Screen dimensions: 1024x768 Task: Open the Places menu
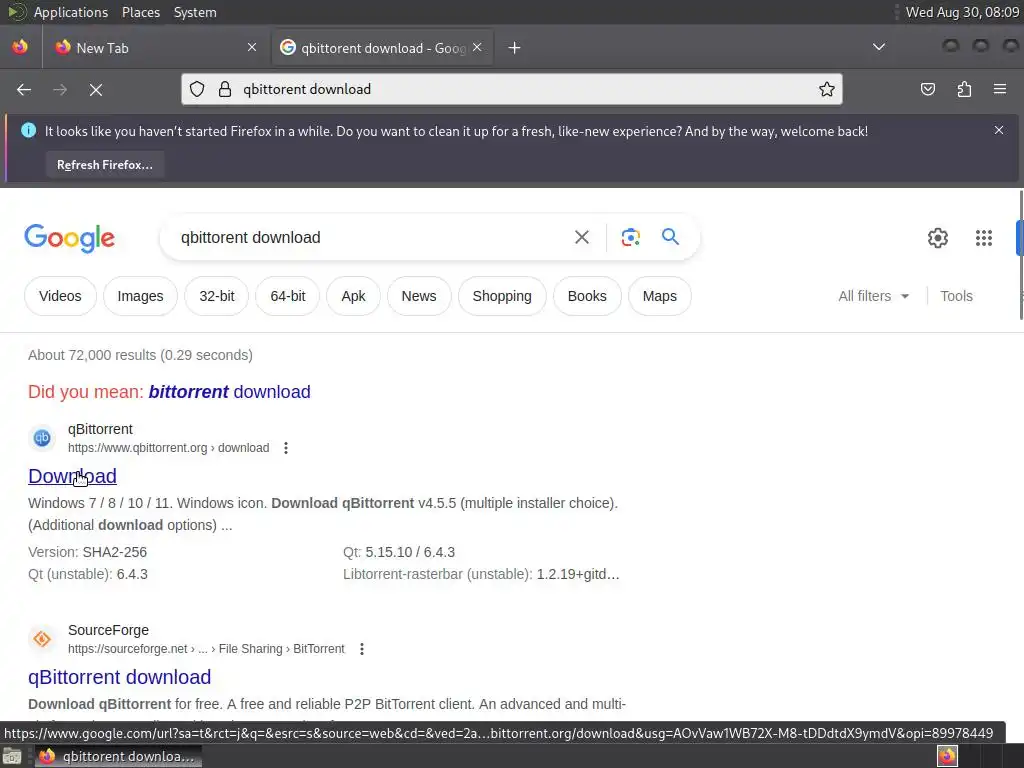point(141,12)
